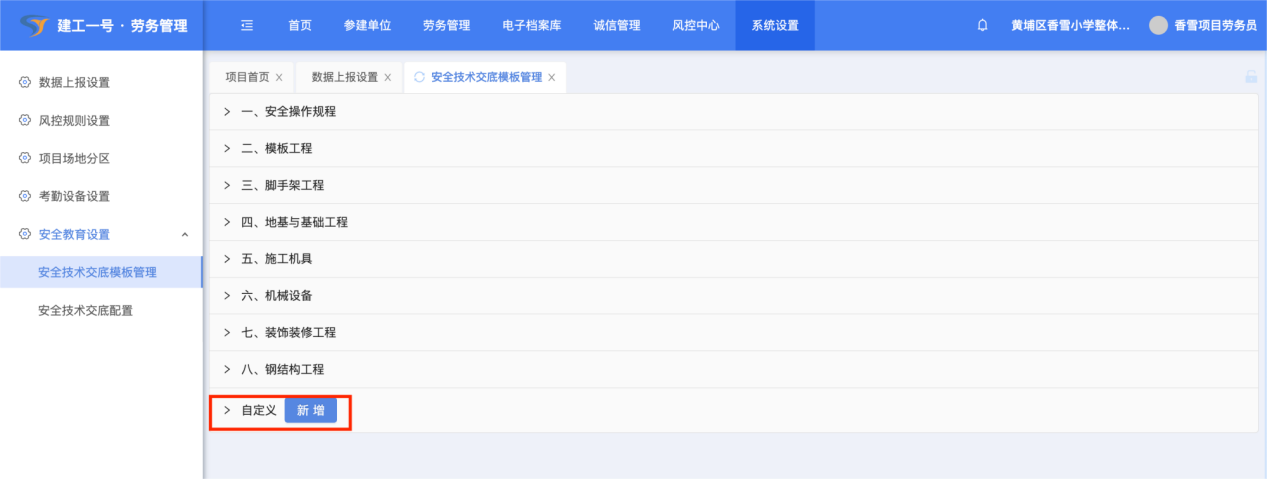Click the user avatar icon

[1158, 25]
